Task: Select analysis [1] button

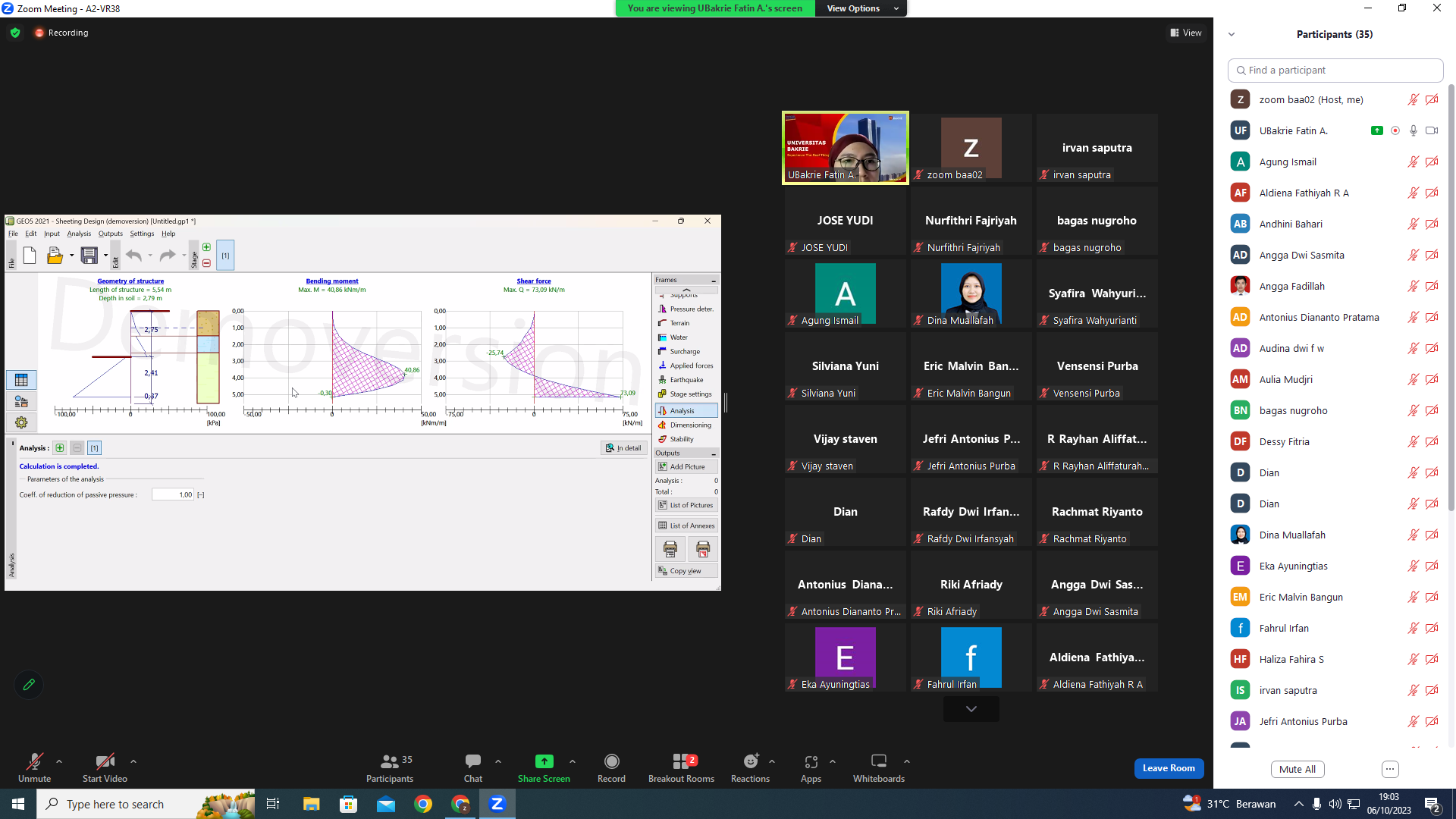Action: (x=95, y=448)
